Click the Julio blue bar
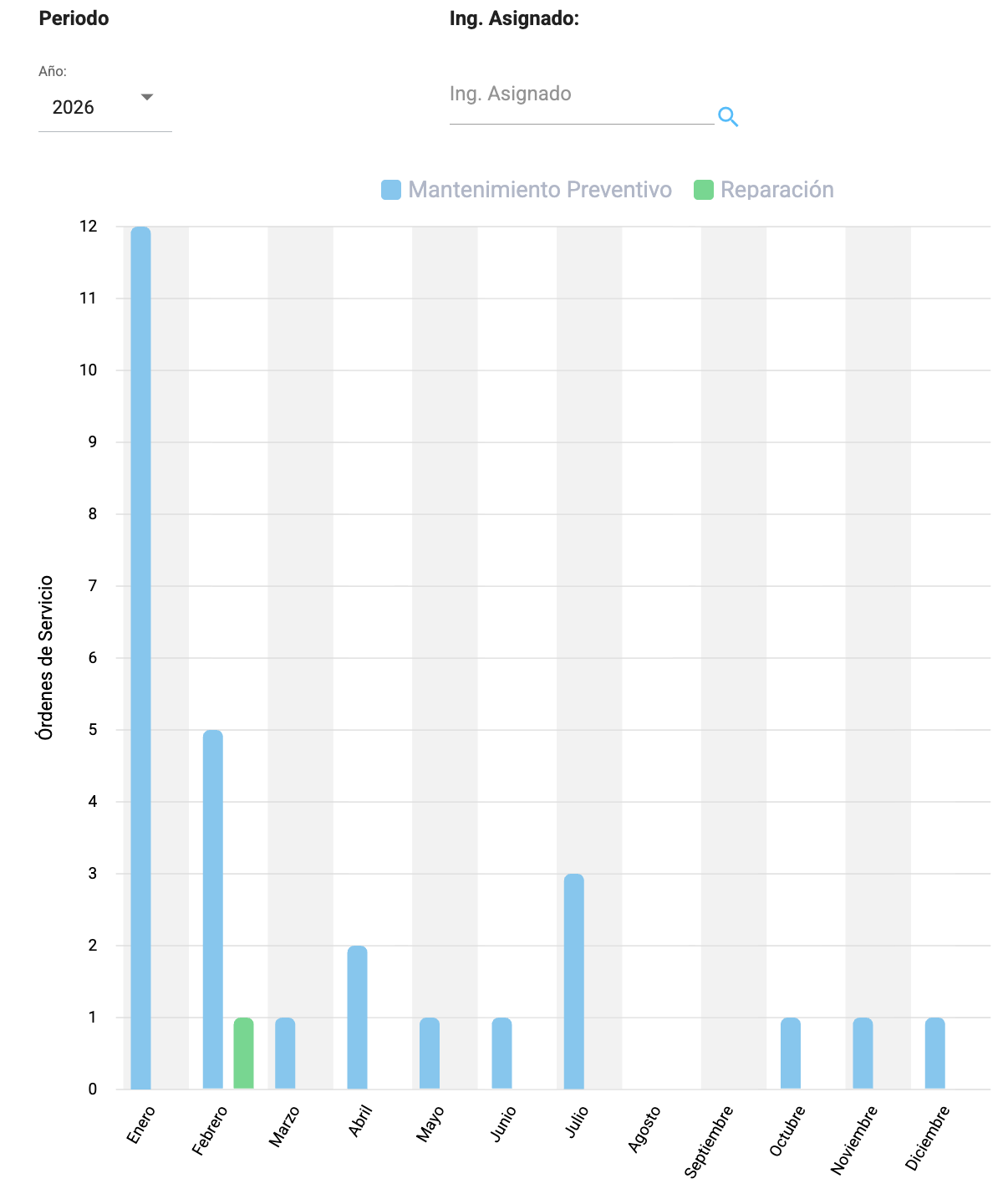The height and width of the screenshot is (1194, 1008). 574,981
